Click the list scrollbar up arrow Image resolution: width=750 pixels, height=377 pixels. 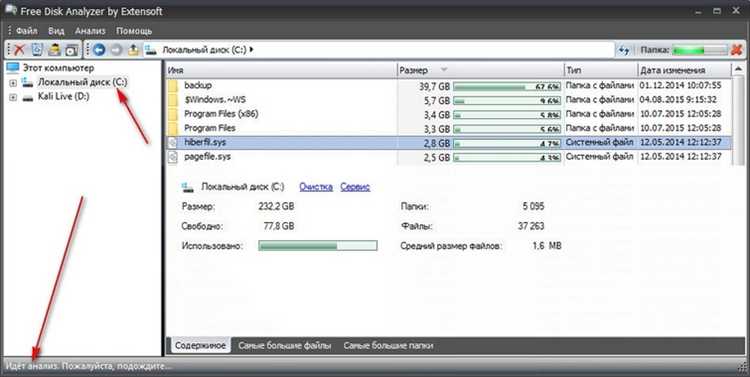tap(739, 70)
